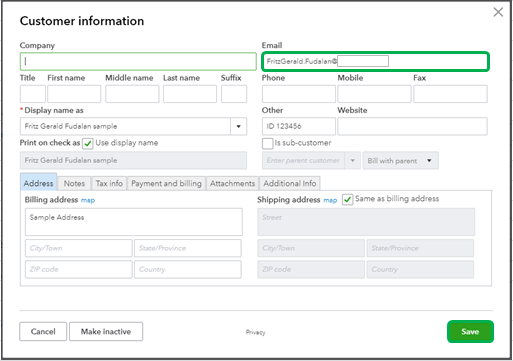Open the Shipping address map link

pyautogui.click(x=330, y=200)
